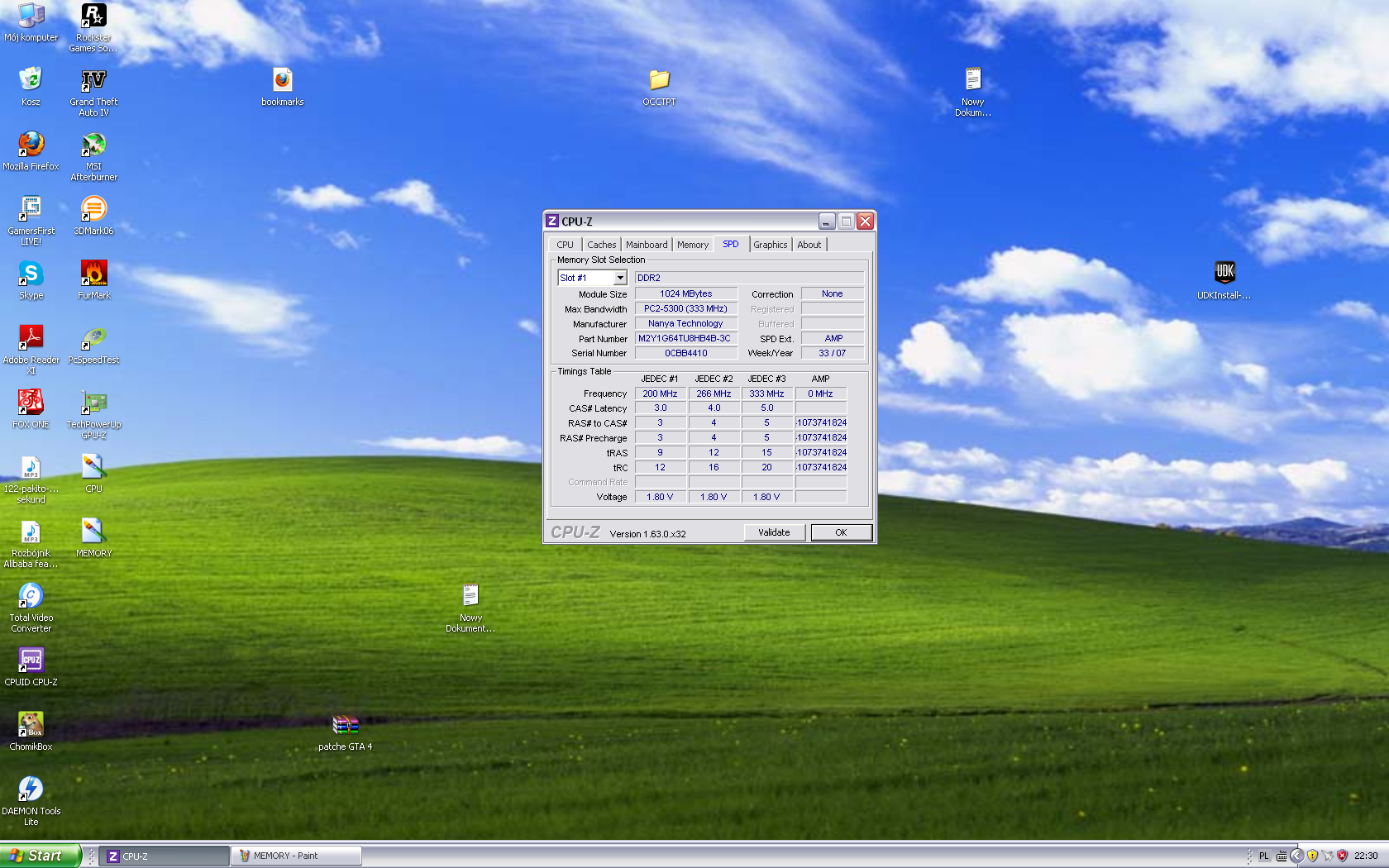Switch to MEMORY - Paint taskbar button
Viewport: 1389px width, 868px height.
tap(297, 856)
